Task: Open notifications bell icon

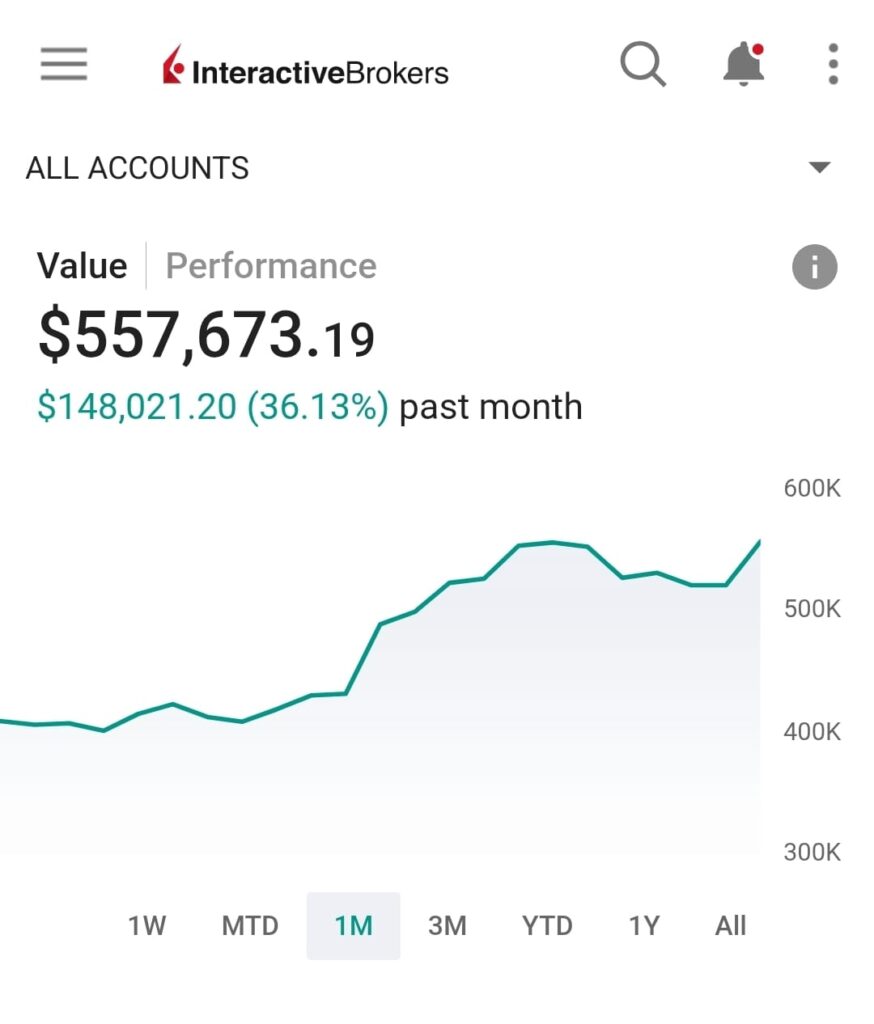Action: tap(744, 64)
